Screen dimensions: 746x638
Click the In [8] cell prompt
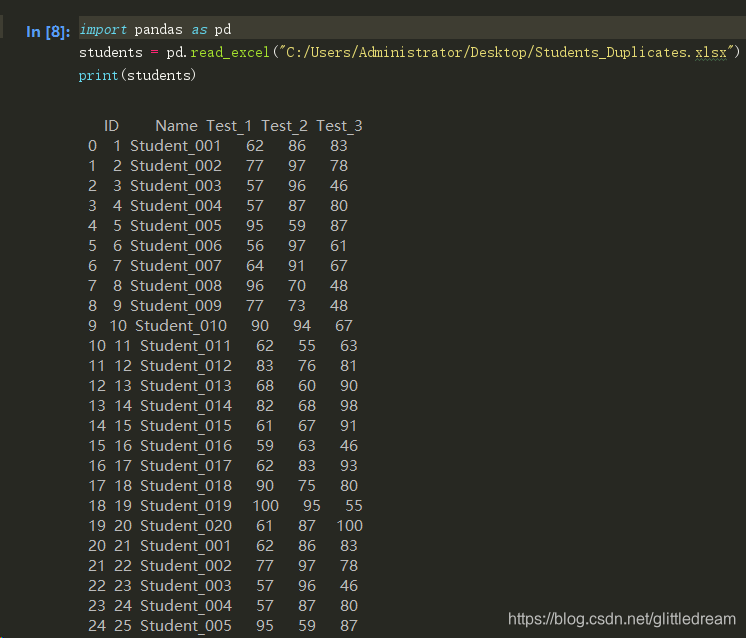[x=48, y=31]
